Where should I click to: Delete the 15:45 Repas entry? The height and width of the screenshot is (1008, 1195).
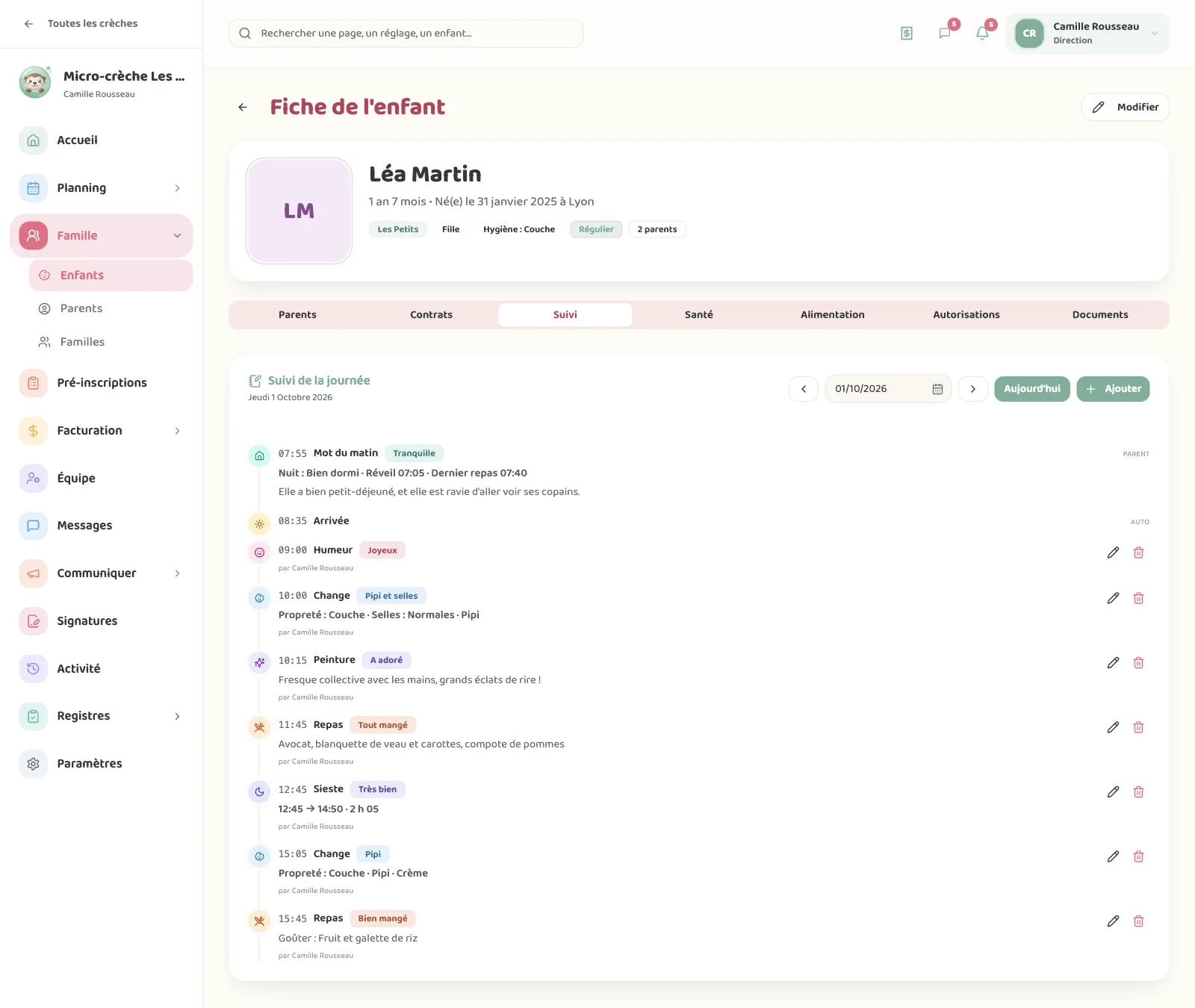click(1138, 921)
